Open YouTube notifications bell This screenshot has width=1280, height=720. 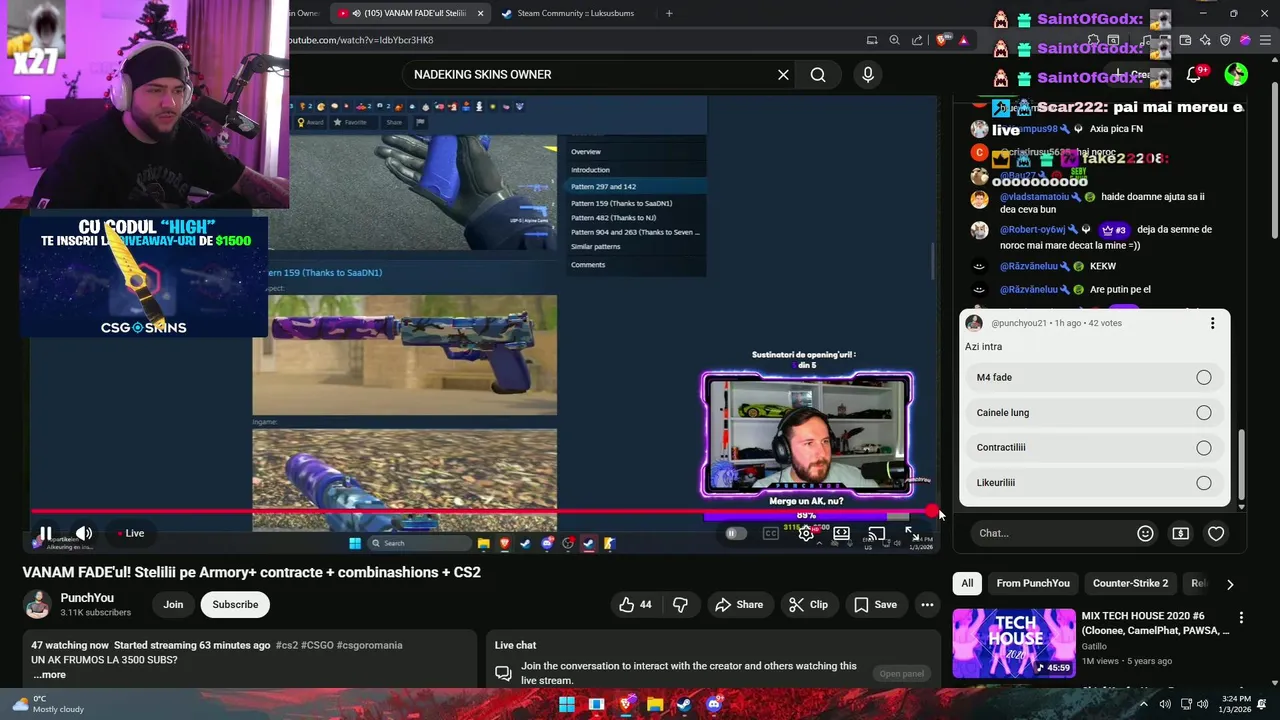pos(1193,75)
